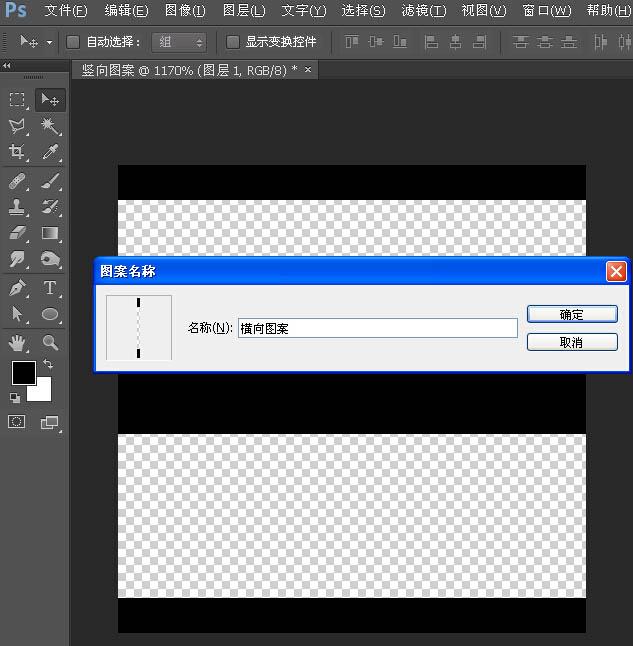
Task: Select the Crop tool
Action: 17,153
